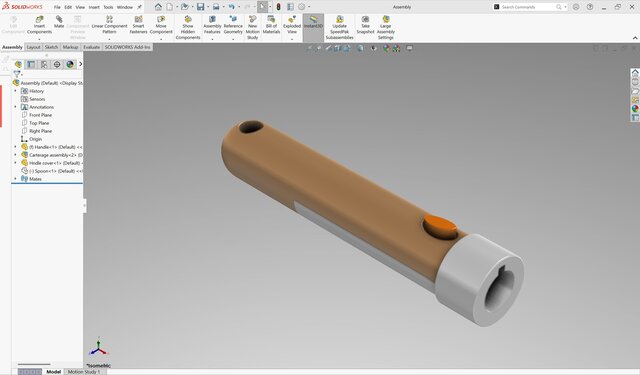The height and width of the screenshot is (375, 640).
Task: Open the File menu
Action: tap(57, 7)
